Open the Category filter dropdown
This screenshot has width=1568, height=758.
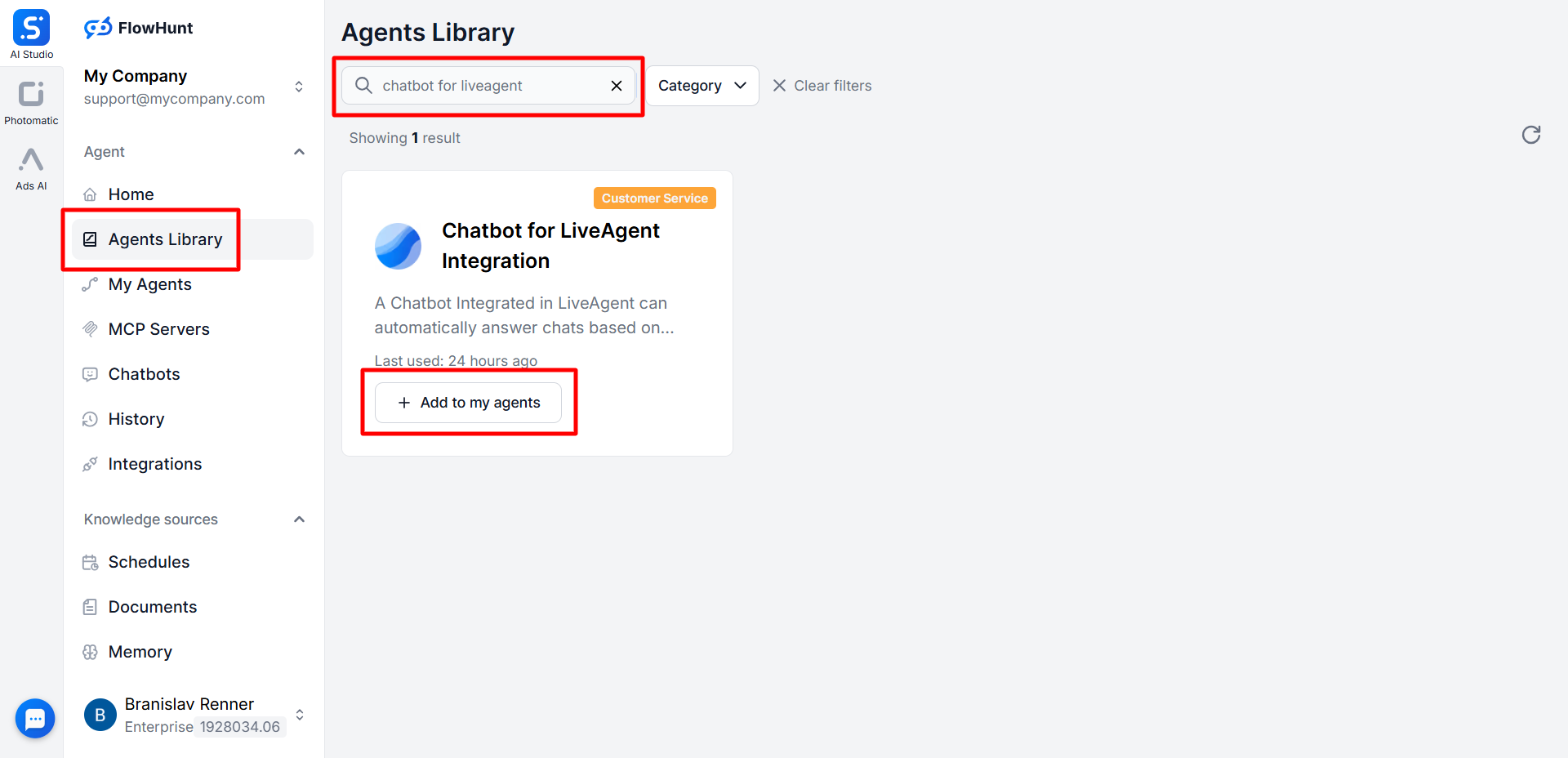point(702,86)
